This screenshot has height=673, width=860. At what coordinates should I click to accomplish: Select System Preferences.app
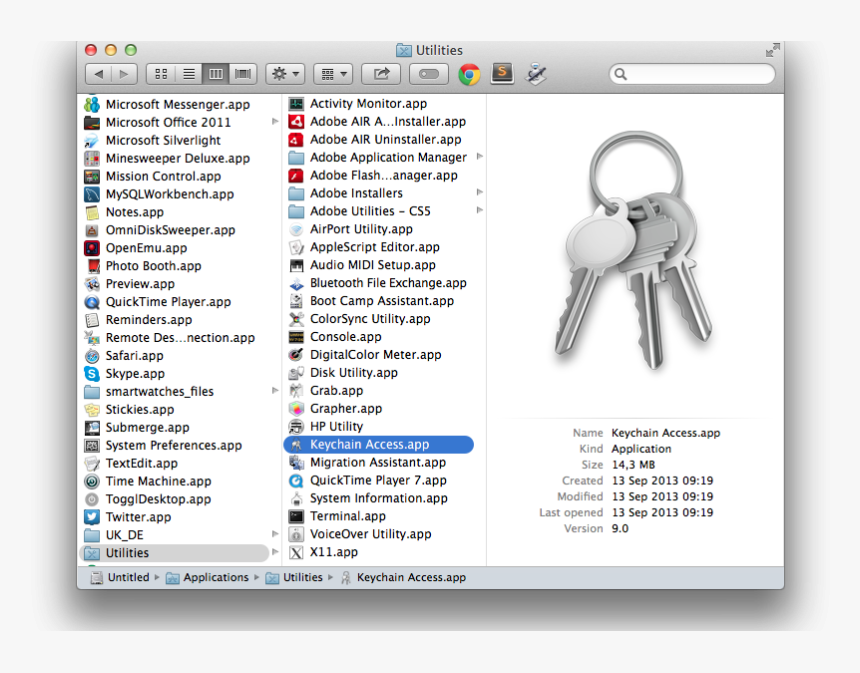[173, 445]
